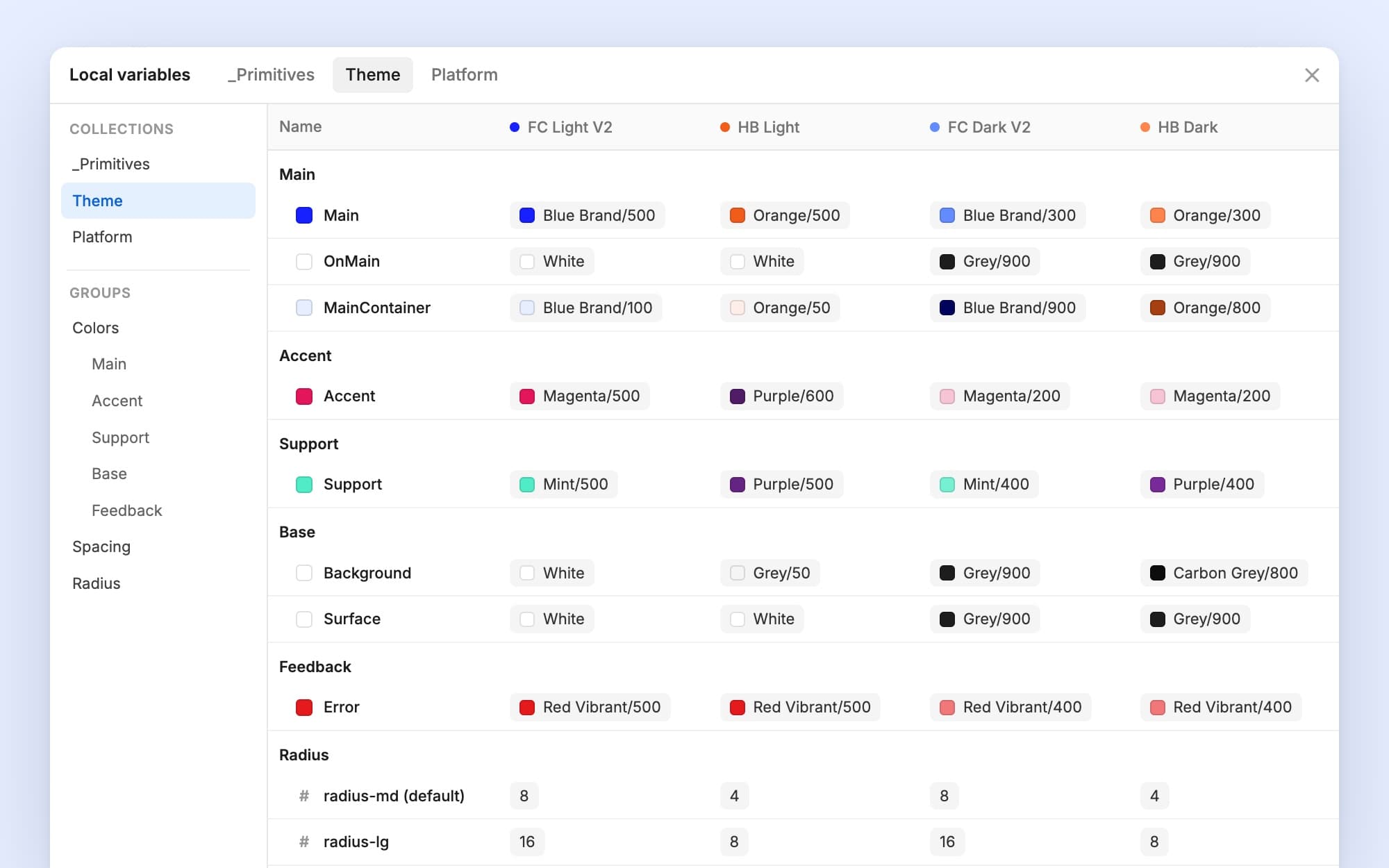Open the Spacing group in sidebar
This screenshot has width=1389, height=868.
click(101, 546)
